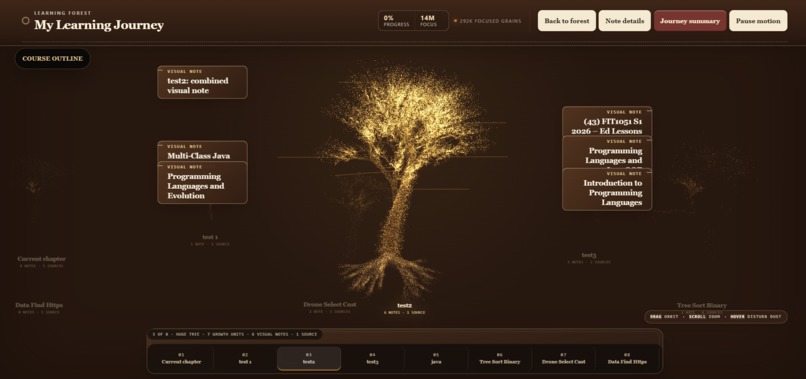Click the 0% Progress indicator
Viewport: 806px width, 379px height.
coord(396,21)
